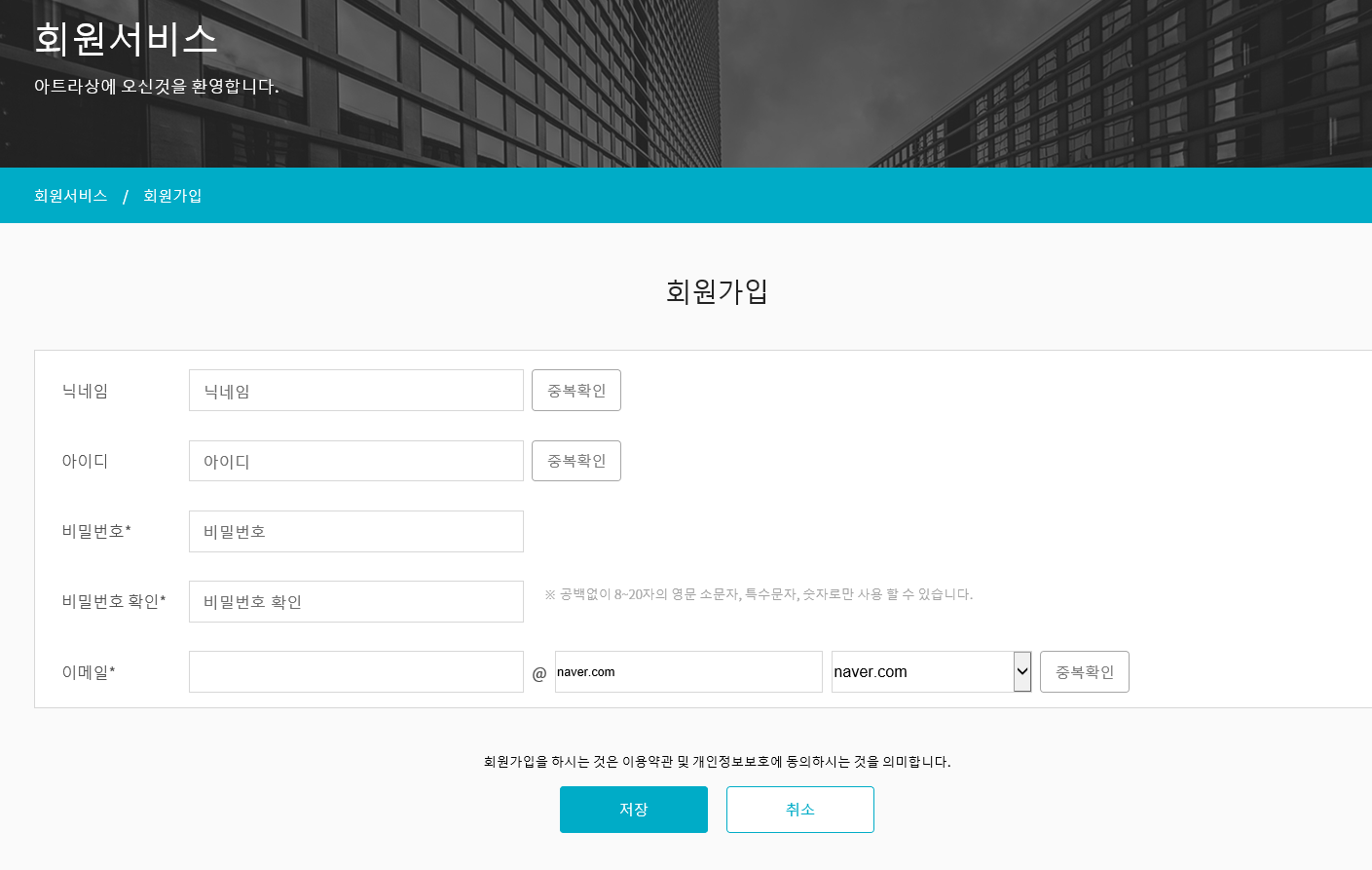The image size is (1372, 870).
Task: Click the terms agreement notice text
Action: [718, 762]
